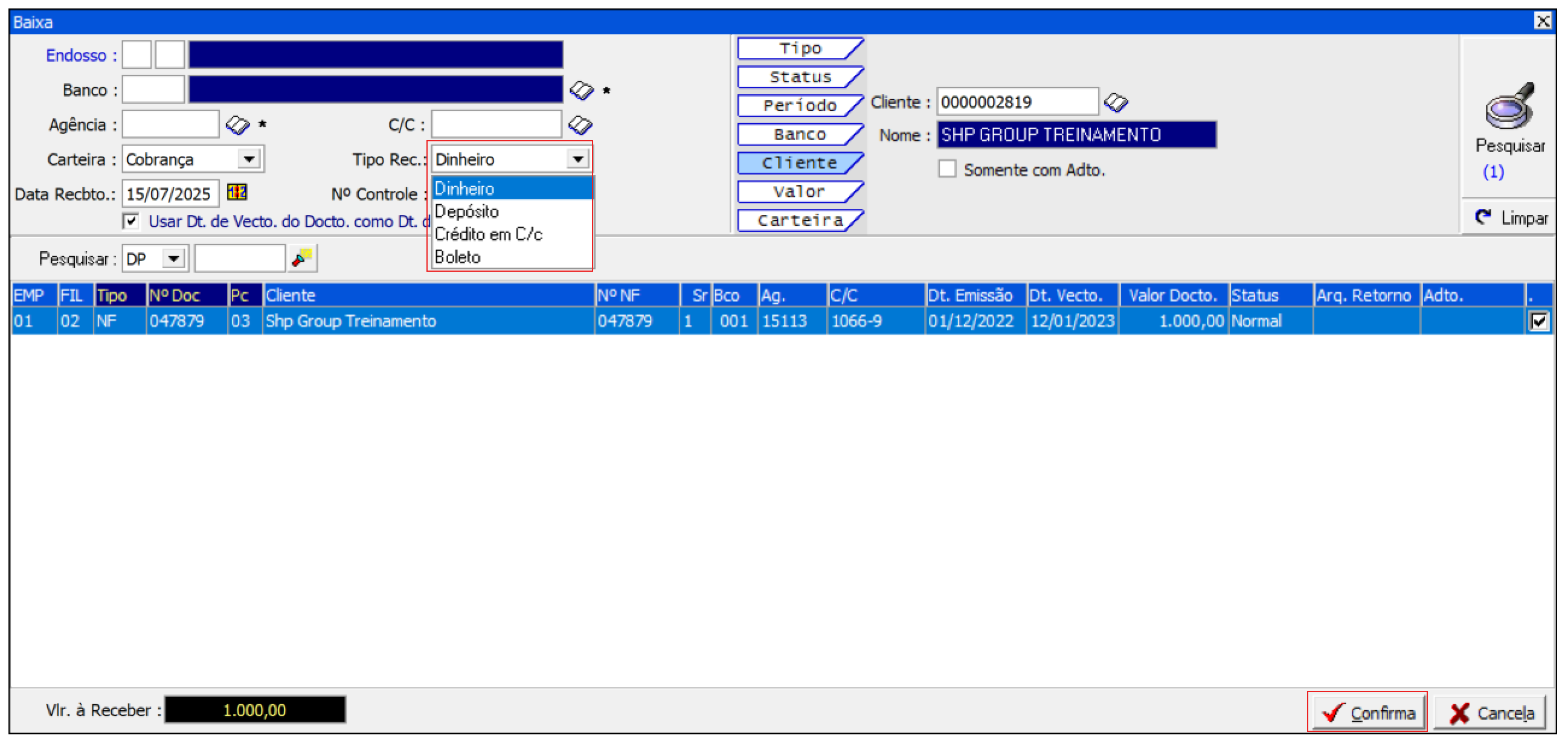
Task: Open Cliente lookup book icon
Action: coord(1115,102)
